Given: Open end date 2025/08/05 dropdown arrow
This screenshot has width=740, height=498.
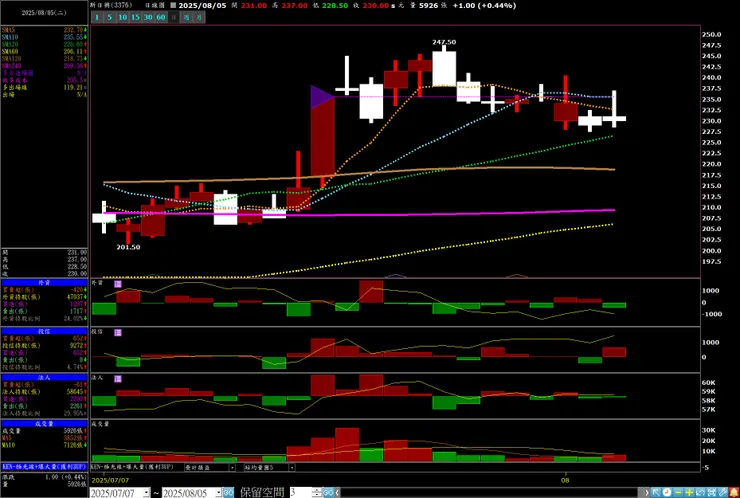Looking at the screenshot, I should point(219,493).
